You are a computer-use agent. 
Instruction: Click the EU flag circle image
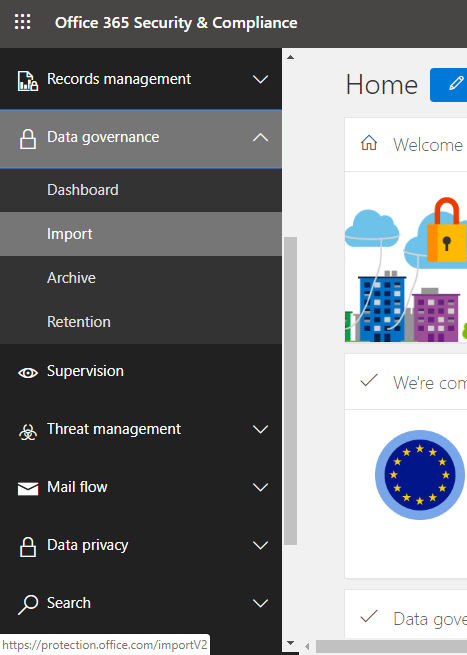[420, 475]
